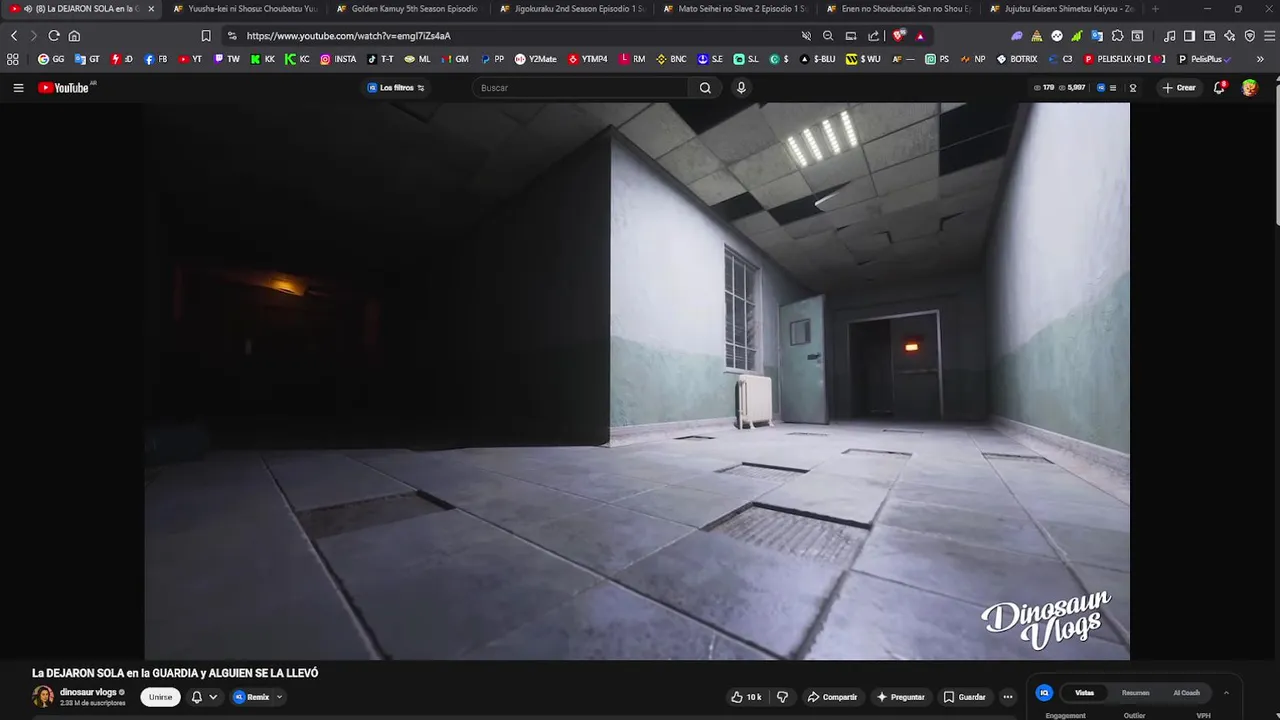Go back to the previous page
Viewport: 1280px width, 720px height.
[x=14, y=36]
